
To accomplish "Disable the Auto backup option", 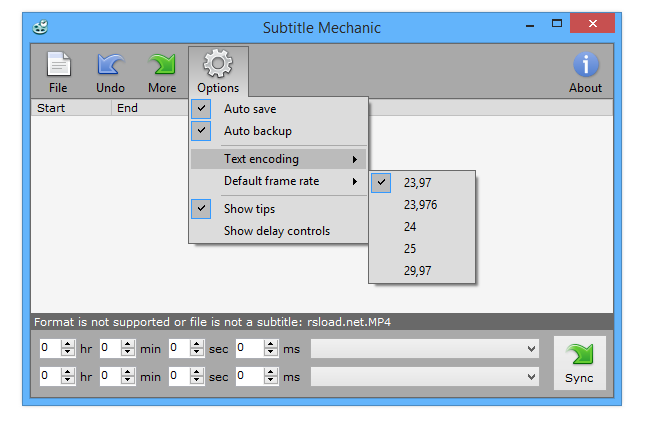I will click(x=257, y=131).
